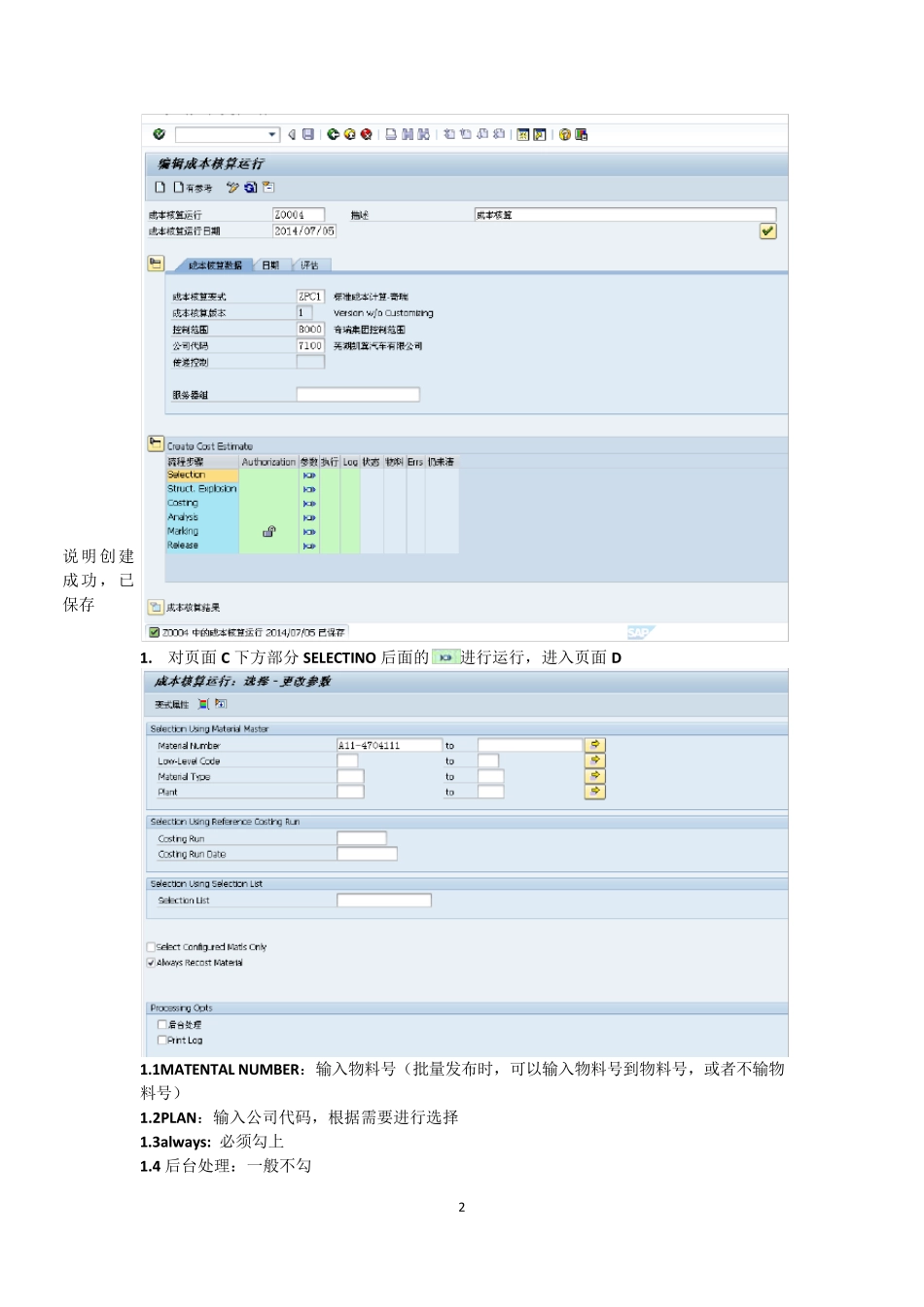Switch to the 成本核算数据 tab
Viewport: 924px width, 1307px height.
[x=215, y=265]
